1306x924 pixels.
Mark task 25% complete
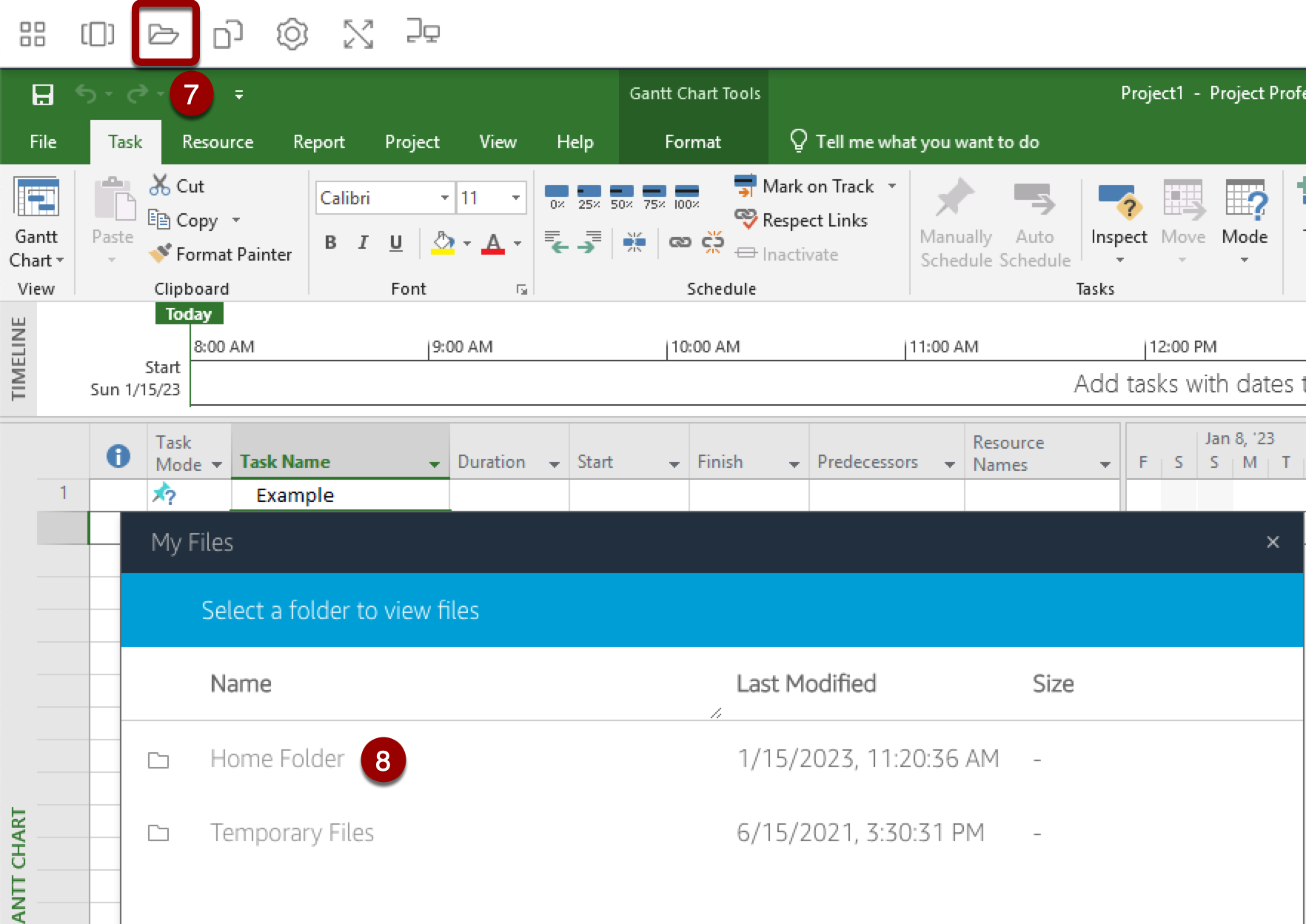click(589, 197)
